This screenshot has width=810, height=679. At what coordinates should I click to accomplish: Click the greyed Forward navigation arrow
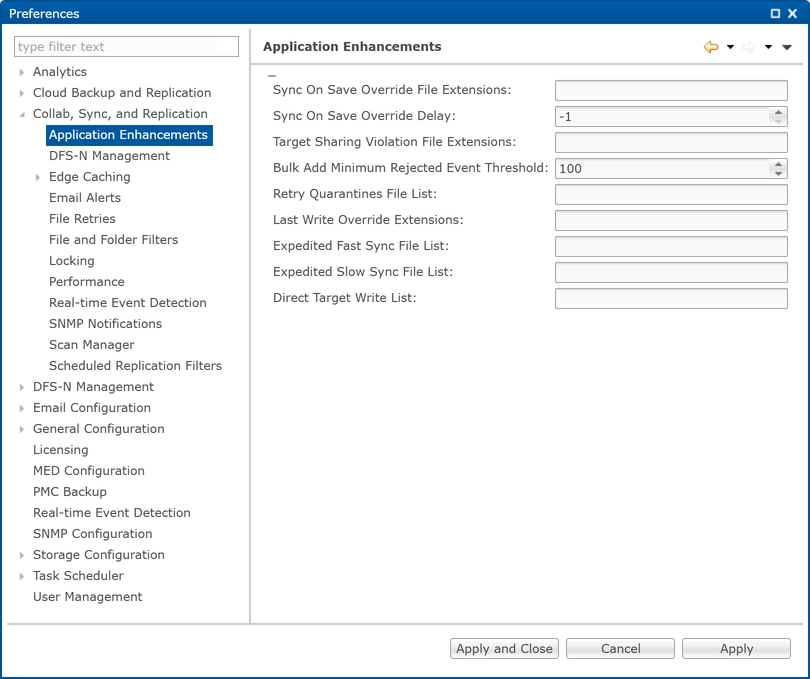point(749,47)
